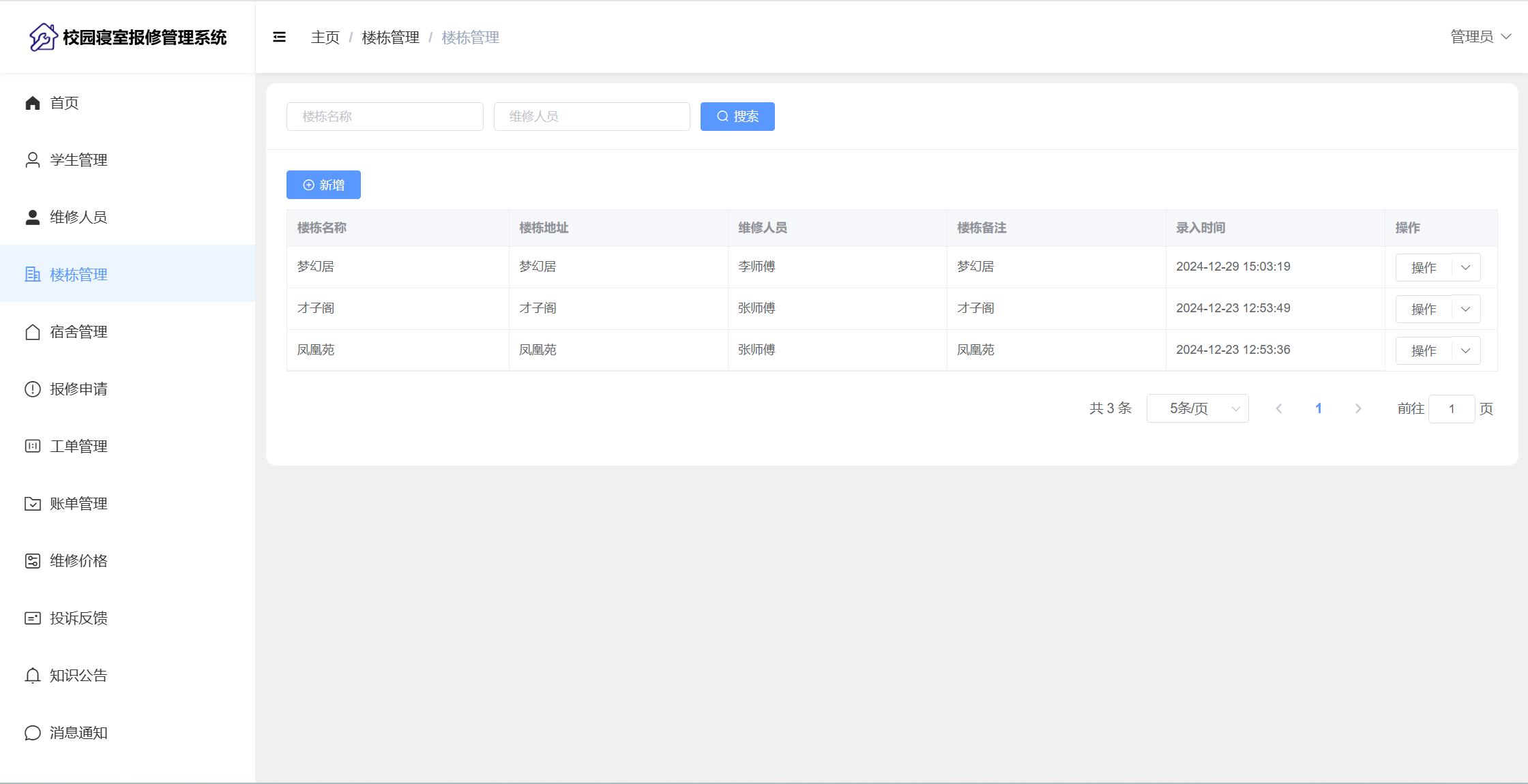
Task: Open the 宿舍管理 menu item
Action: 78,332
